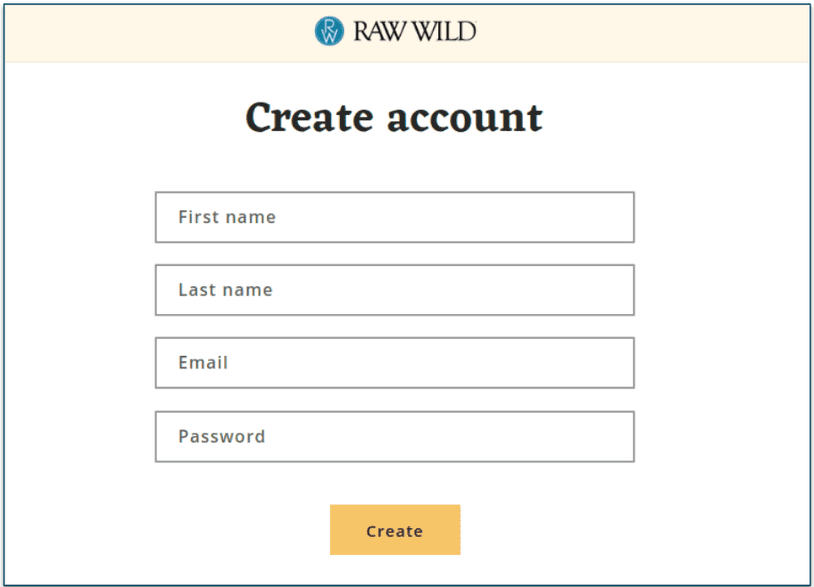Click the Password entry box
Viewport: 814px width, 587px height.
click(x=394, y=436)
